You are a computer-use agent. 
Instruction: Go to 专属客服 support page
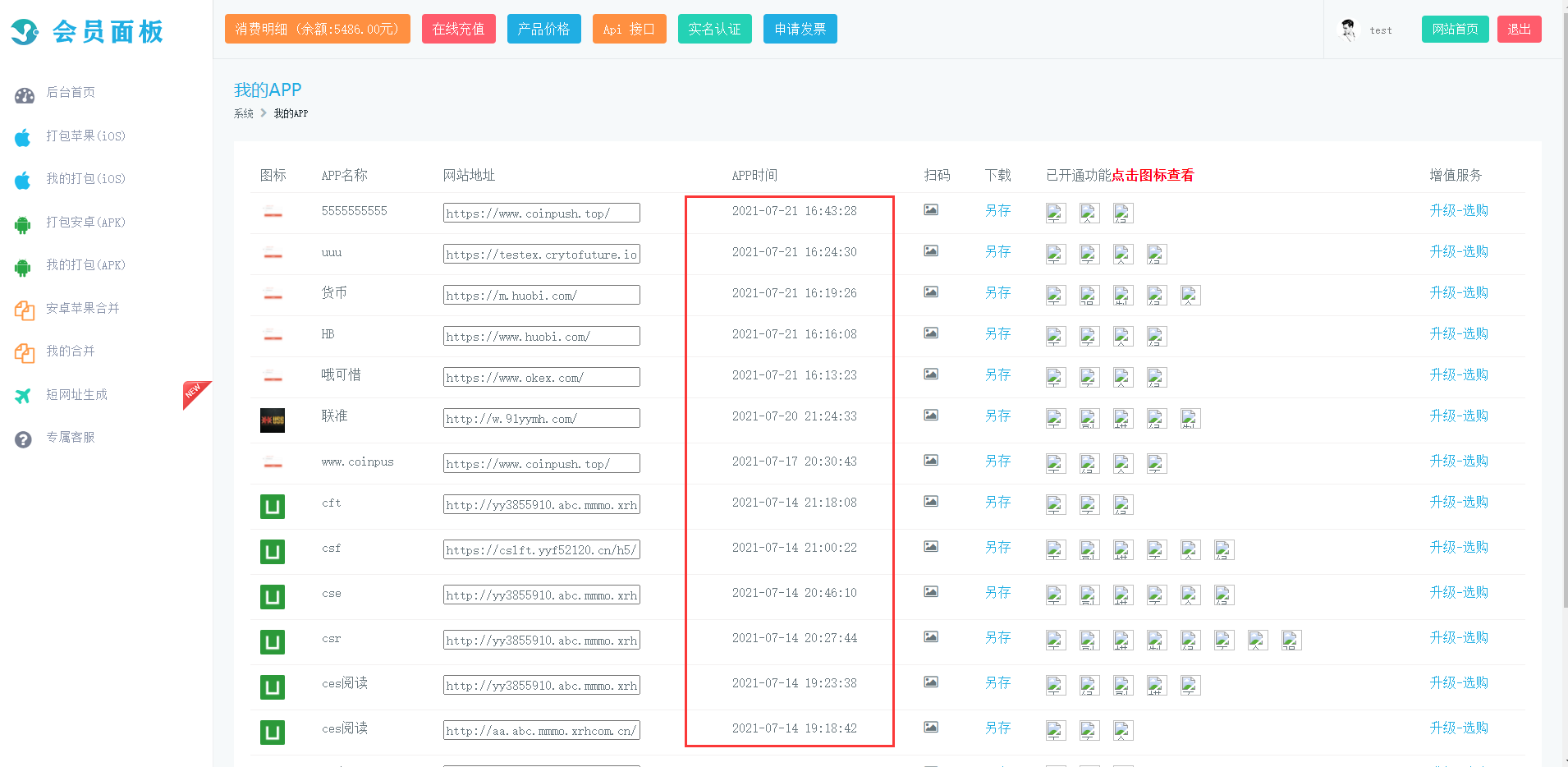[71, 438]
